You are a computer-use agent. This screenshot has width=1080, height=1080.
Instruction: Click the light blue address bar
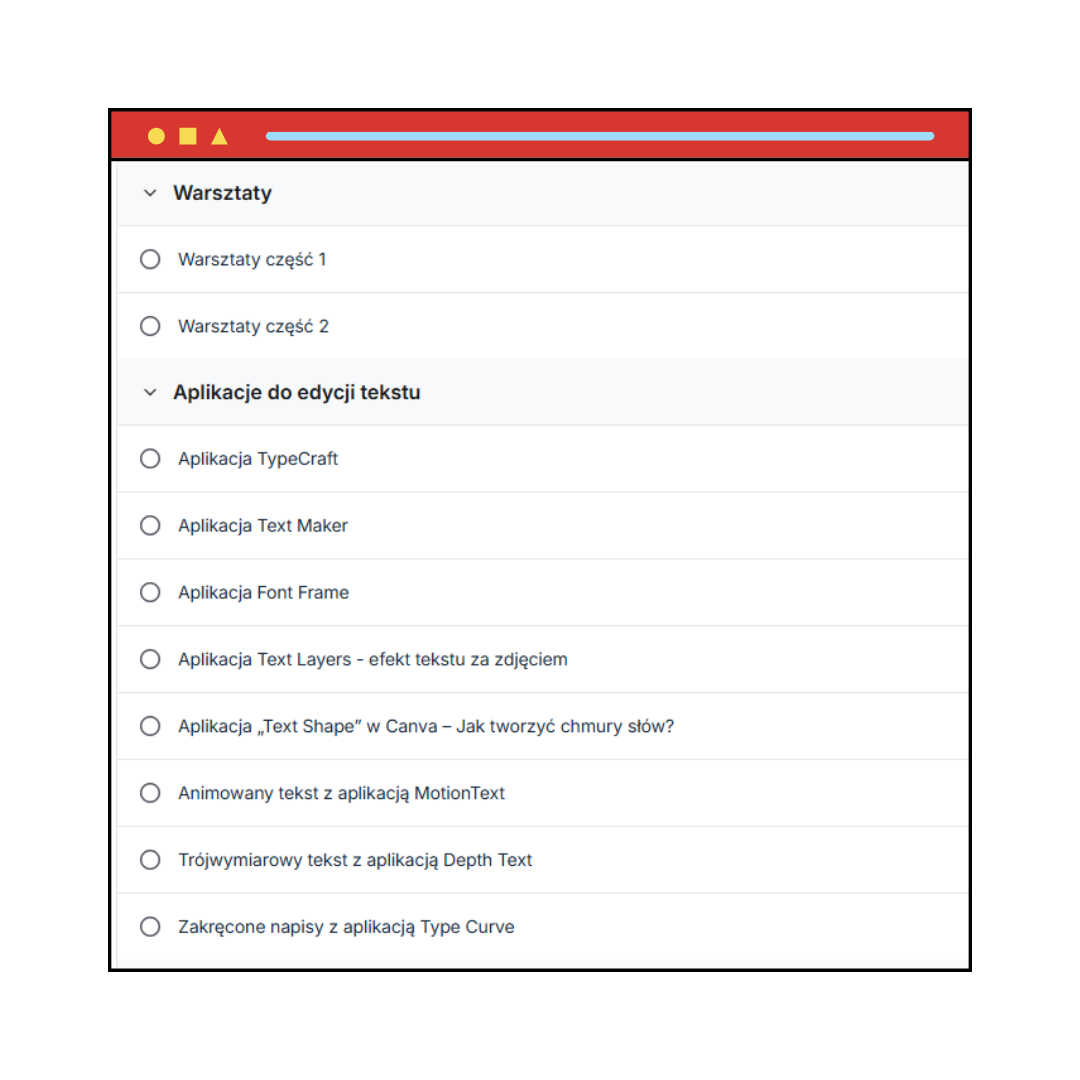click(599, 136)
